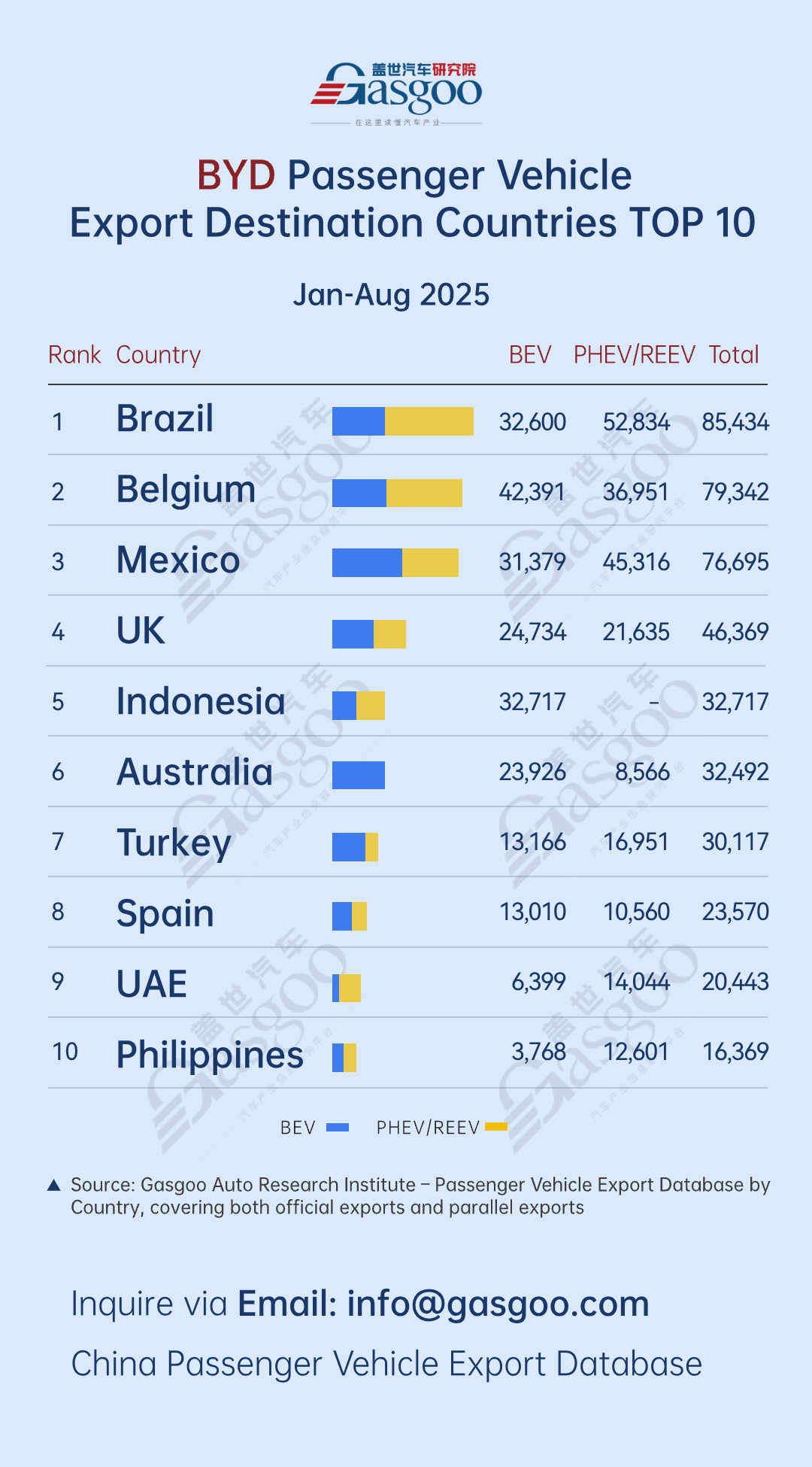Click Australia's blue bar
The height and width of the screenshot is (1467, 812).
click(359, 775)
